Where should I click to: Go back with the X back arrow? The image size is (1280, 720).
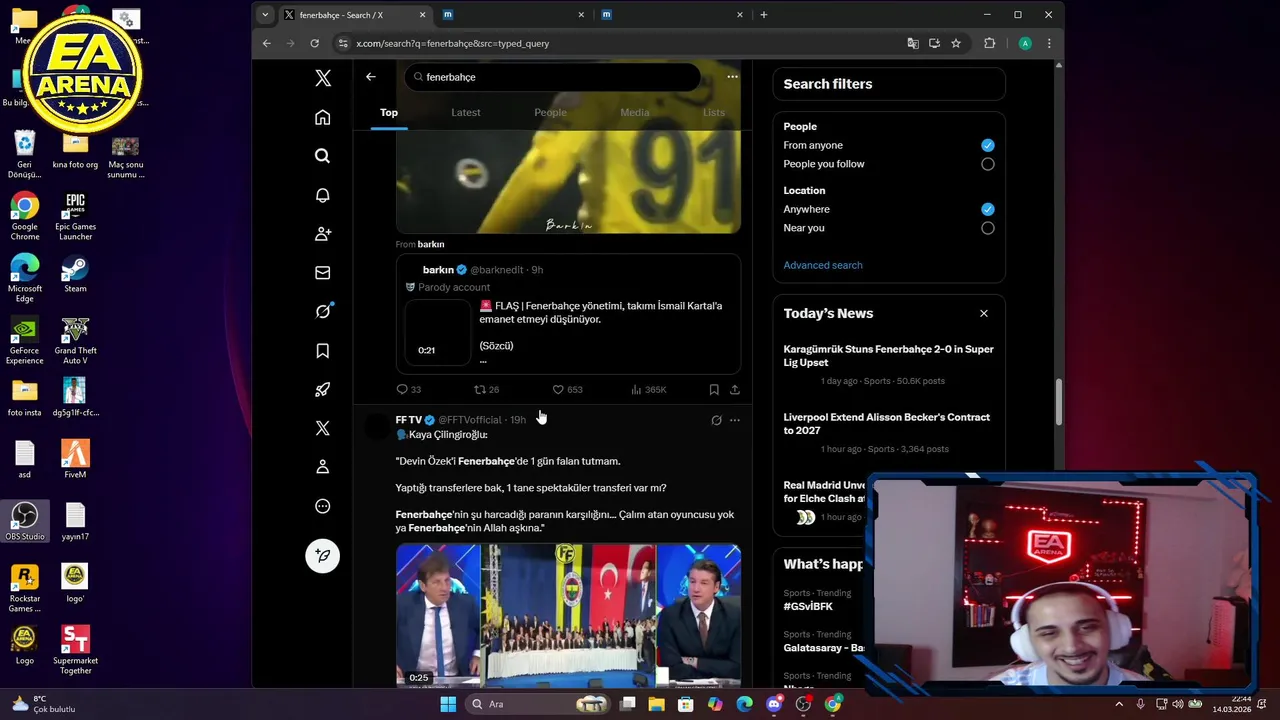(x=370, y=77)
